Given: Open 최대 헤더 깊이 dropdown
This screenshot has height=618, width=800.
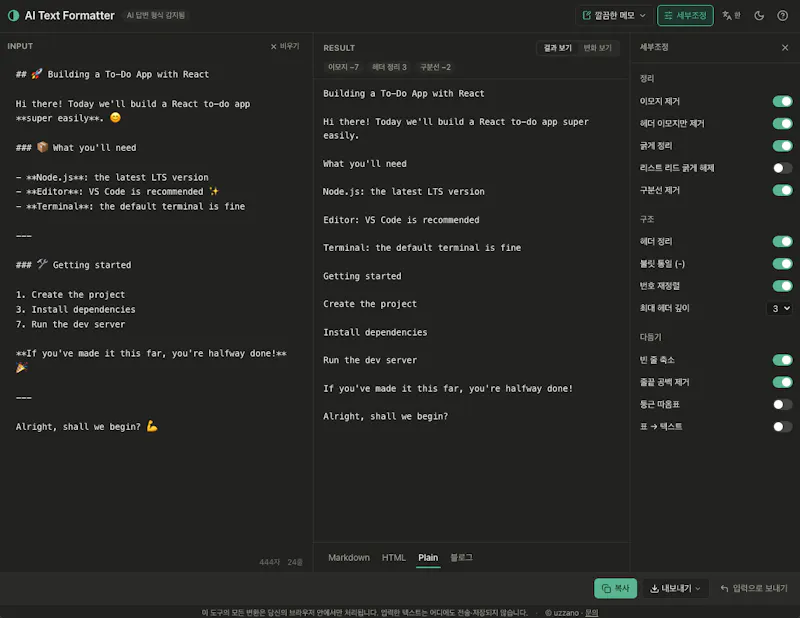Looking at the screenshot, I should coord(780,308).
